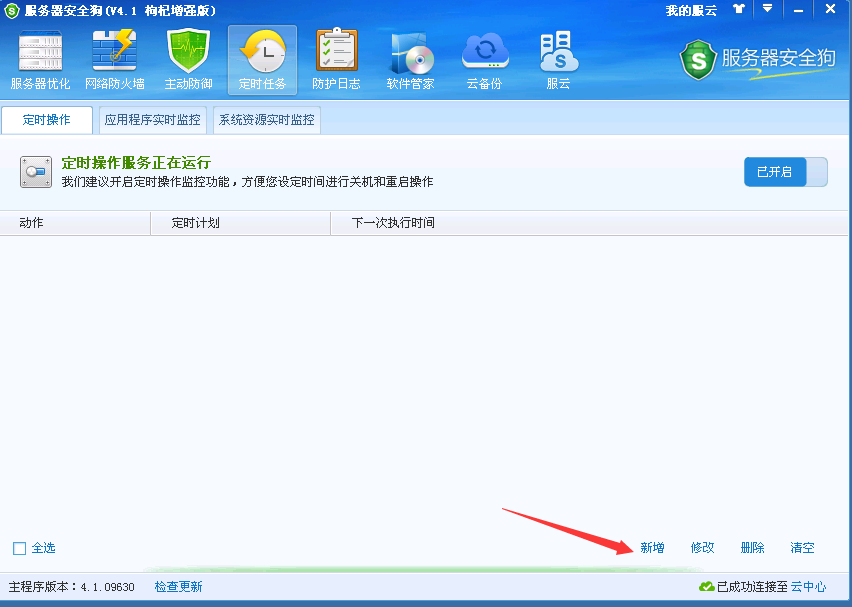Select the 定时任务 scheduled task icon

point(262,60)
